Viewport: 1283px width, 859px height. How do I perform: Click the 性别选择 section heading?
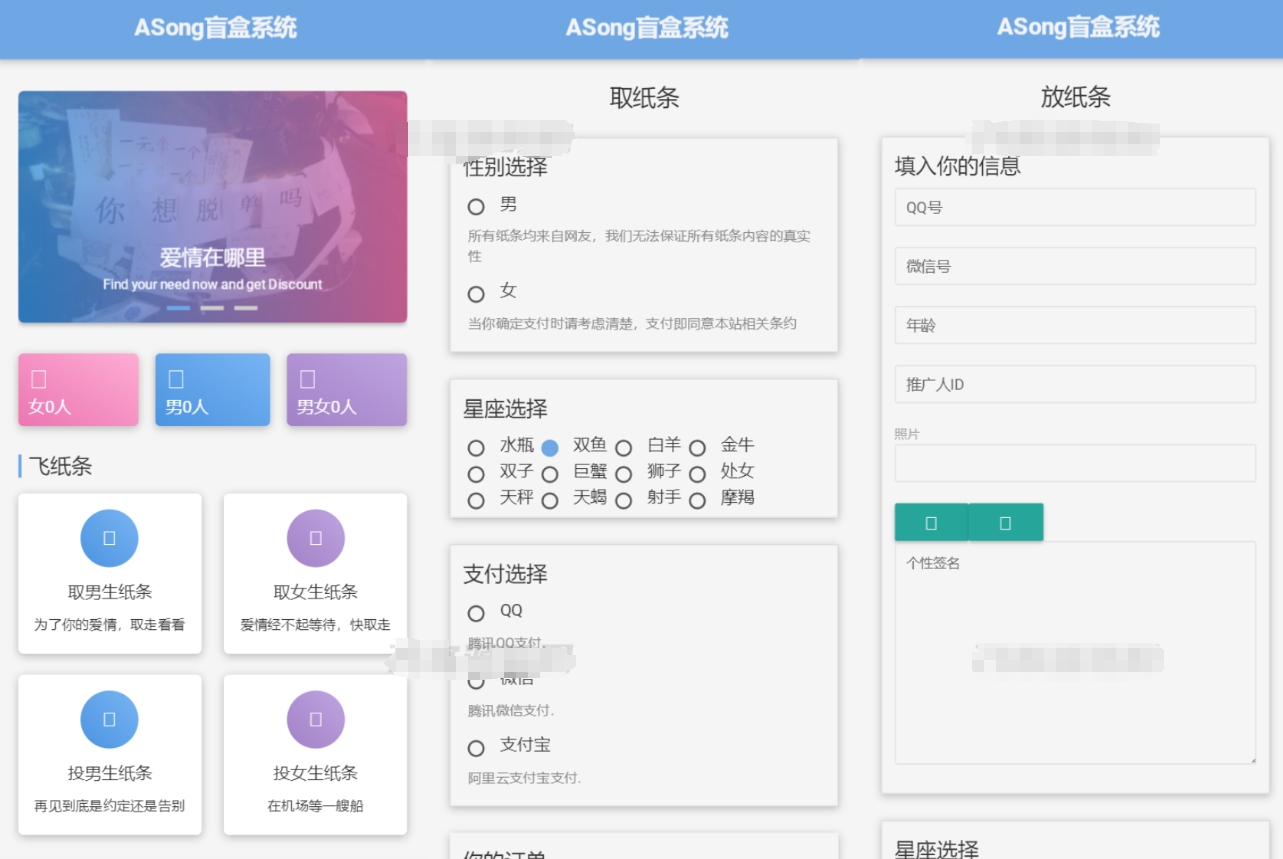[505, 167]
